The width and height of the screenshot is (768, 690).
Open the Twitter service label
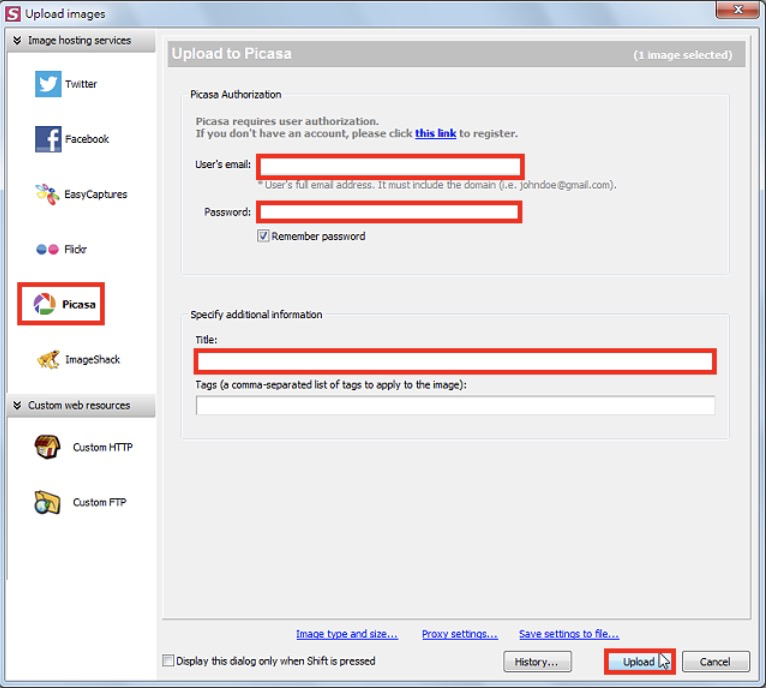81,84
